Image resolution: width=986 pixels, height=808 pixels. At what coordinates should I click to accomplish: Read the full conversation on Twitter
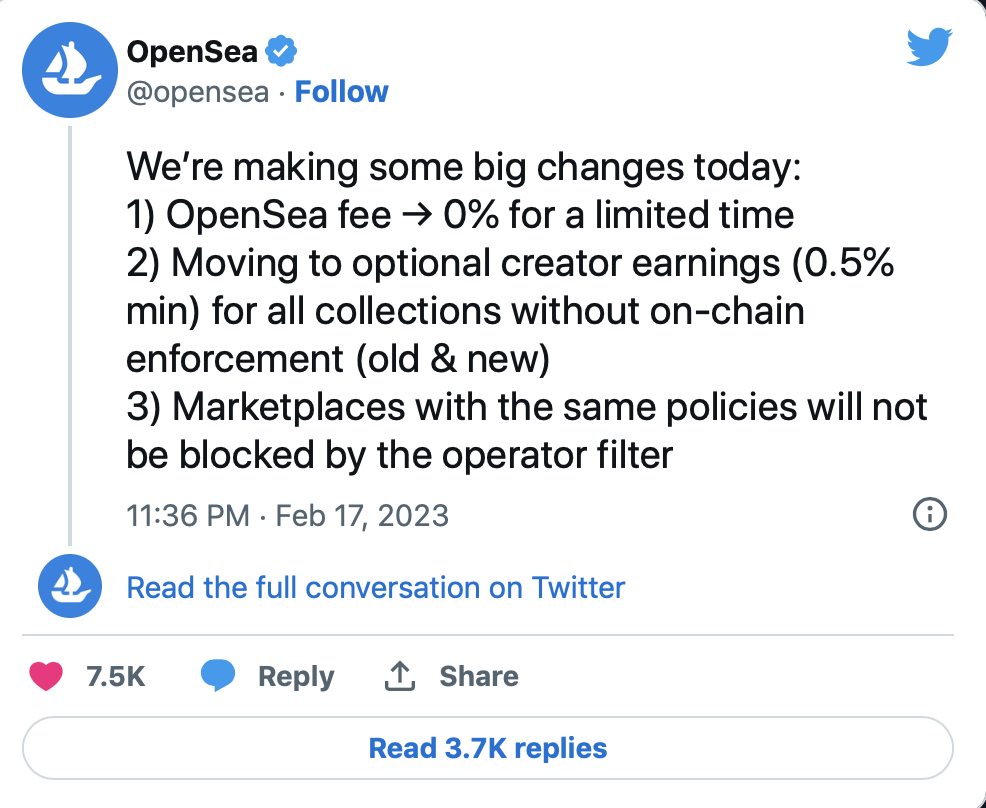(375, 587)
